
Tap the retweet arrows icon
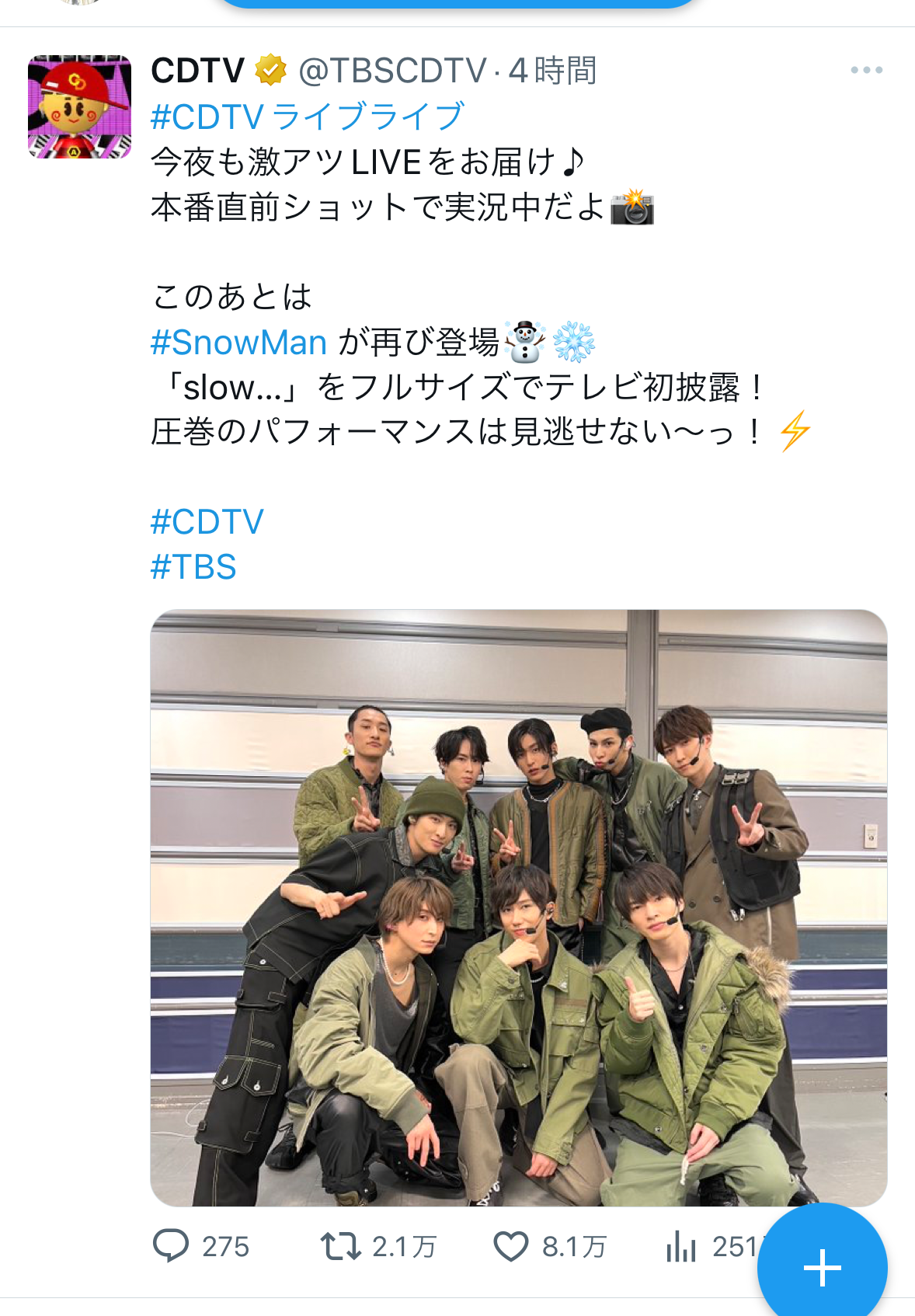tap(340, 1246)
